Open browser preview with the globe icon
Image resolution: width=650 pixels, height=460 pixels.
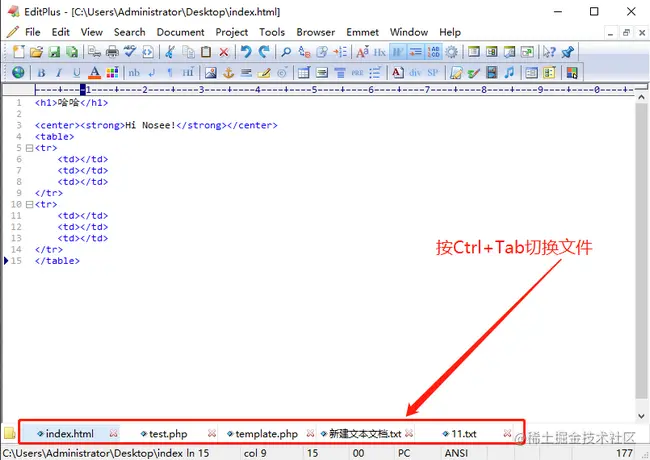pos(18,73)
